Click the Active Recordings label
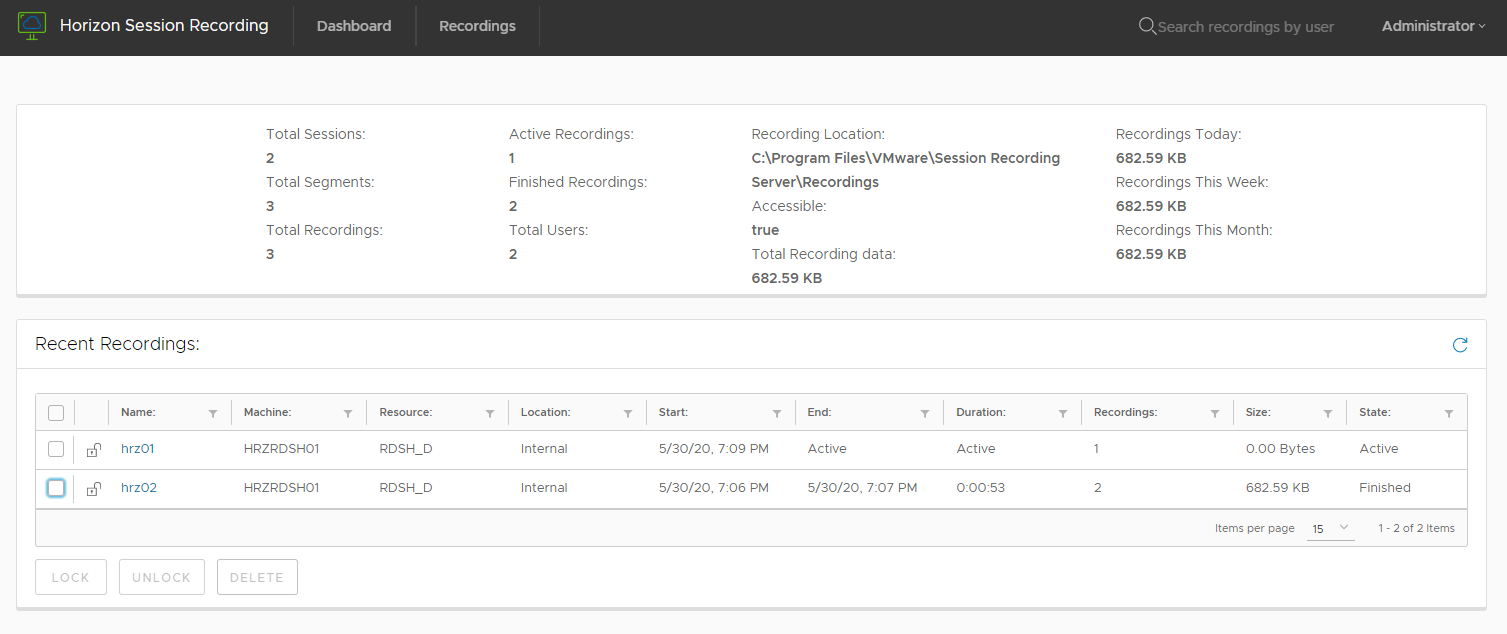This screenshot has height=634, width=1507. (572, 134)
